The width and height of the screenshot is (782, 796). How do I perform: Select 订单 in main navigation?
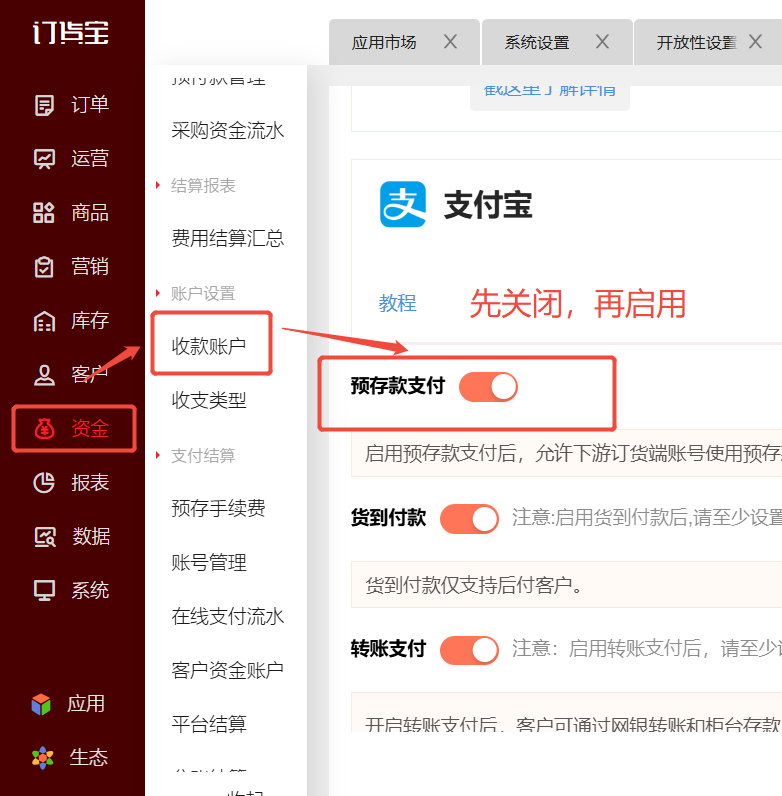coord(90,105)
